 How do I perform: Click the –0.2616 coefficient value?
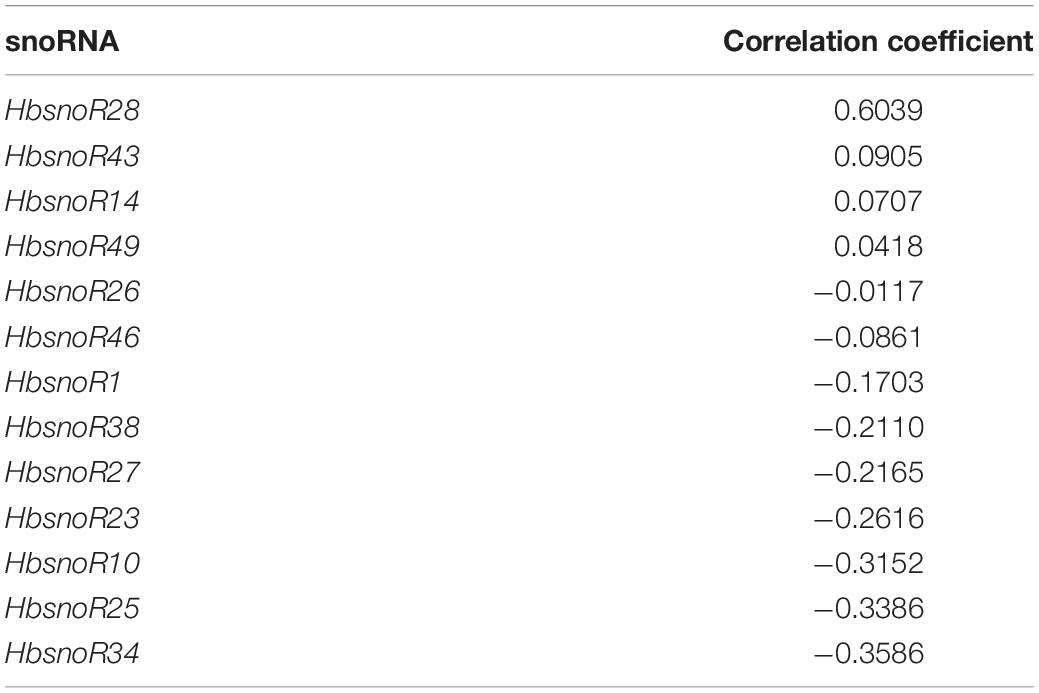tap(869, 518)
